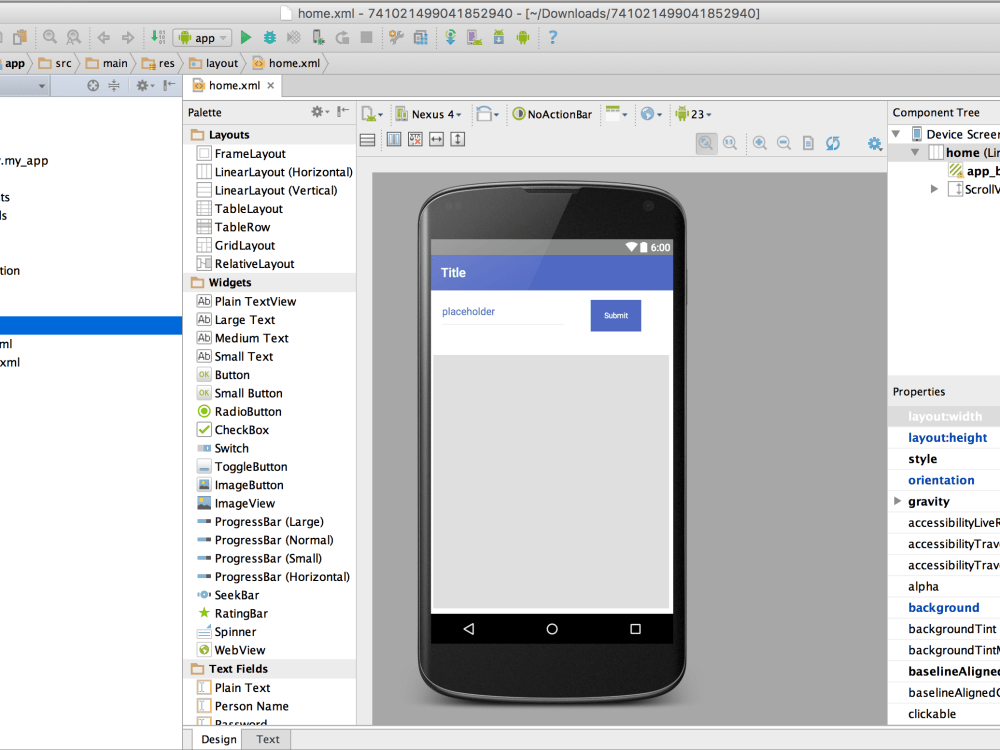Select the Button widget in the Palette
1000x750 pixels.
(x=233, y=374)
